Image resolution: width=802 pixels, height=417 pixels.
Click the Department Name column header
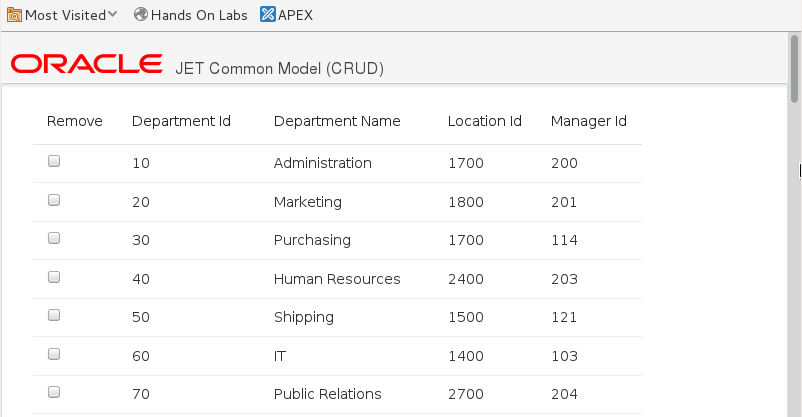337,121
